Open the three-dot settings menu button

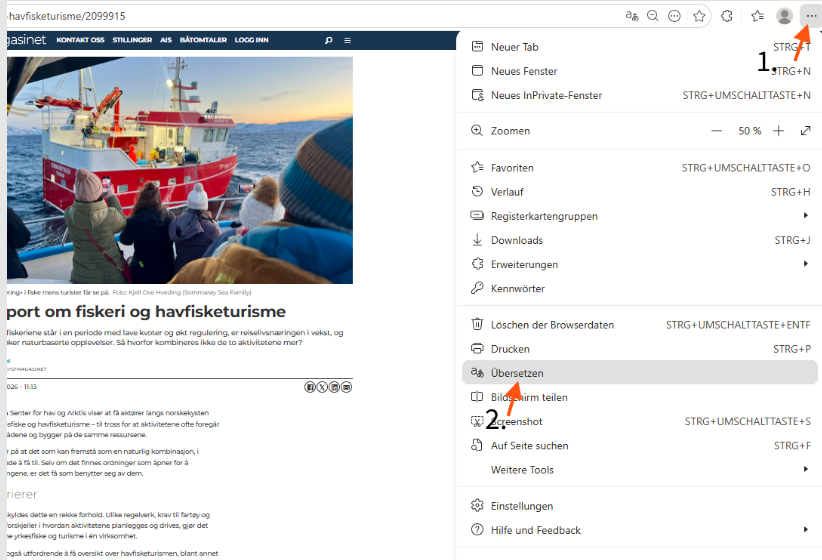click(x=811, y=16)
